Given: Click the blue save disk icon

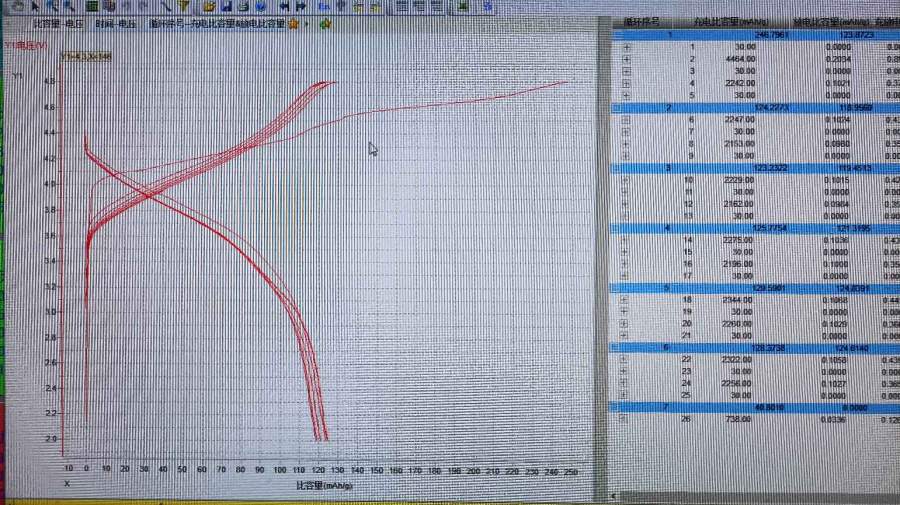Looking at the screenshot, I should point(226,5).
